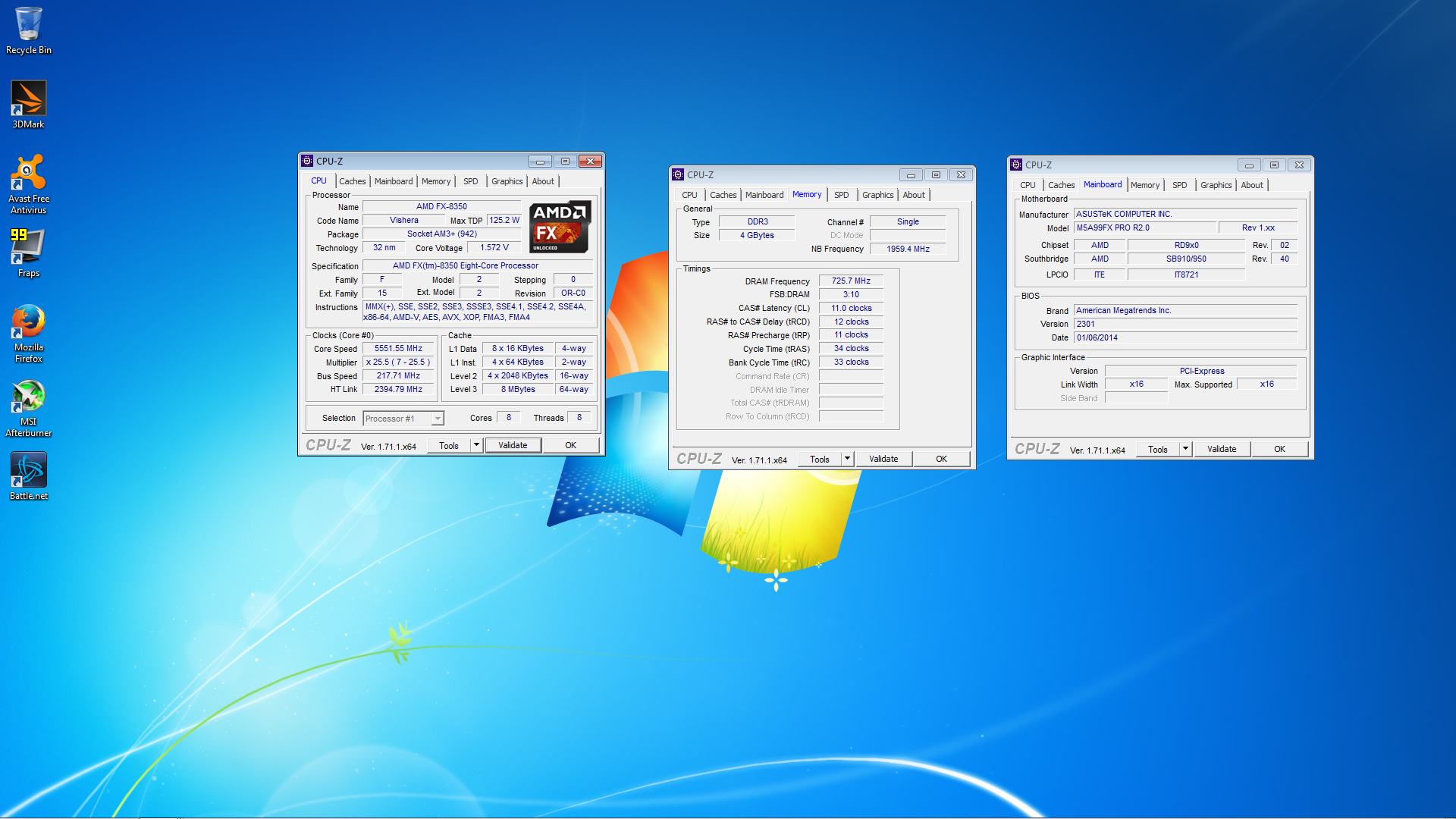Open Caches tab in right CPU-Z window
The image size is (1456, 819).
[x=1062, y=185]
